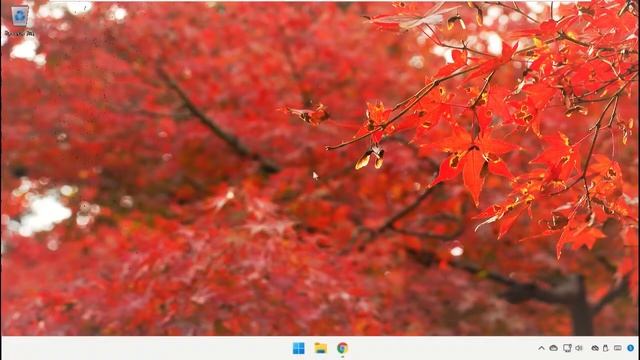Click the USB device tray icon
This screenshot has height=360, width=640.
[605, 348]
